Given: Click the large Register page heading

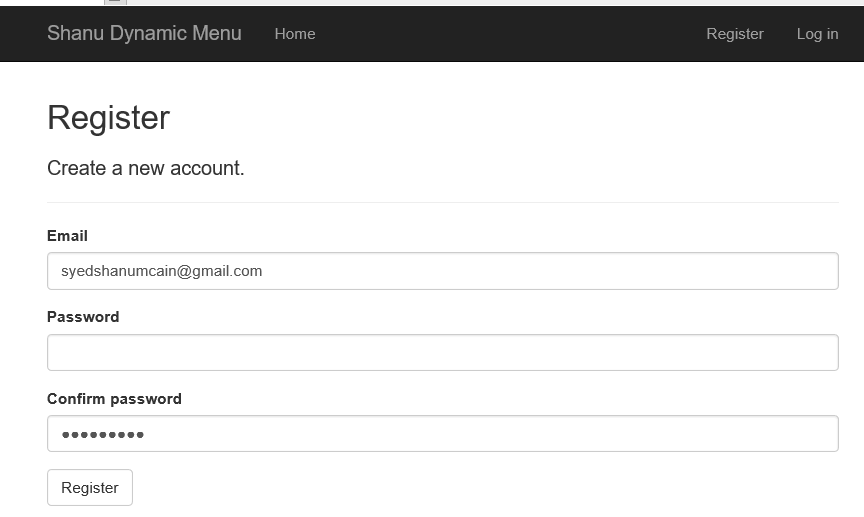Looking at the screenshot, I should (x=109, y=117).
